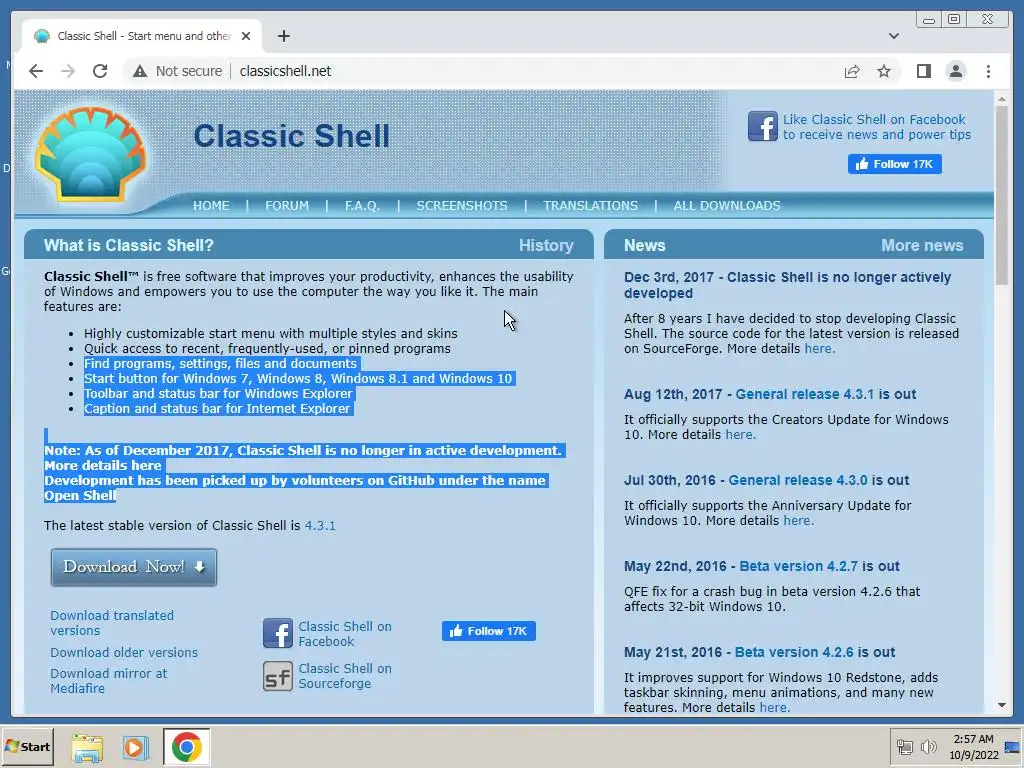Open a new tab with the plus button
1024x768 pixels.
pos(283,36)
